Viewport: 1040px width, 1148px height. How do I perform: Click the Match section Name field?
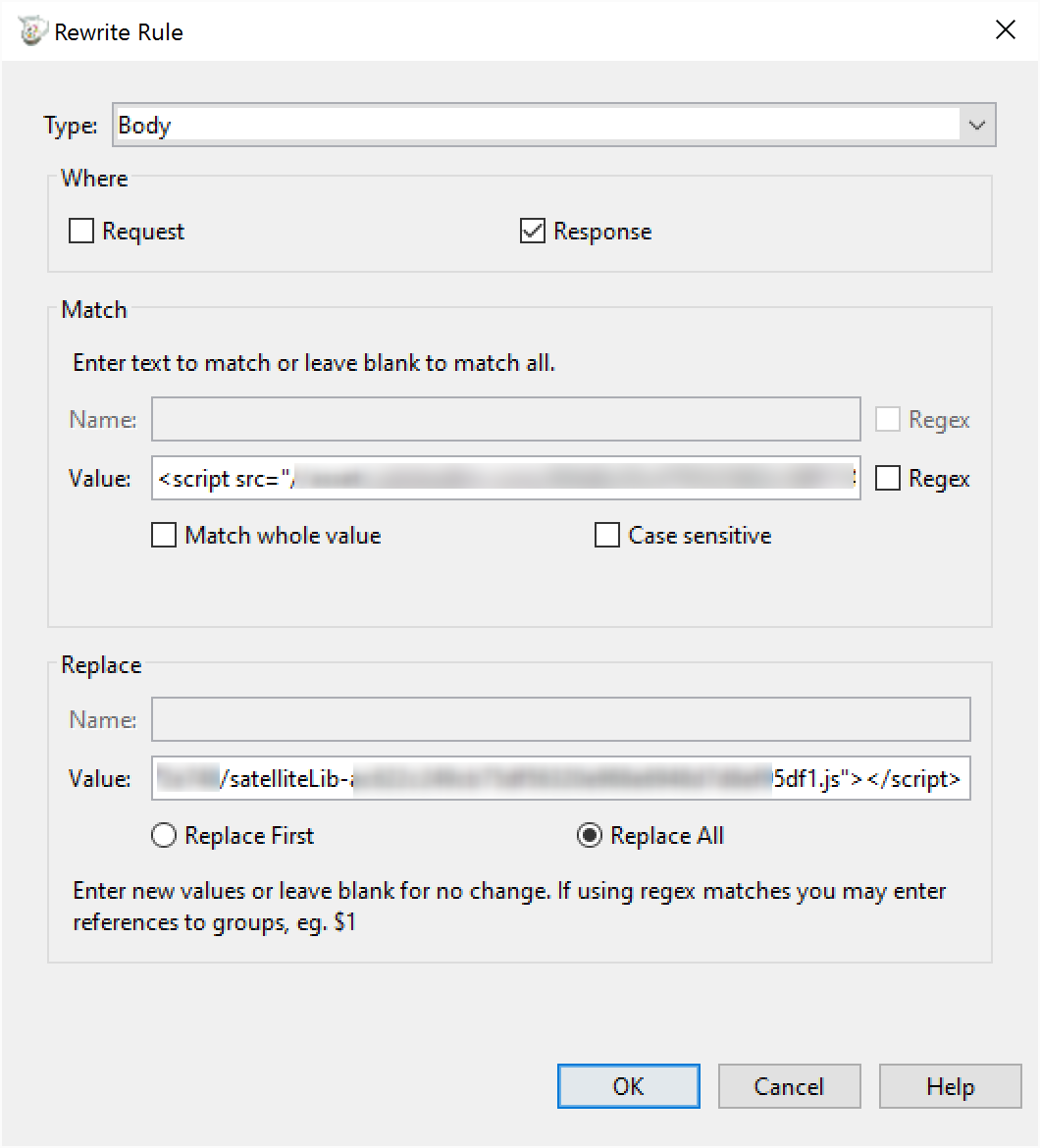[x=505, y=420]
